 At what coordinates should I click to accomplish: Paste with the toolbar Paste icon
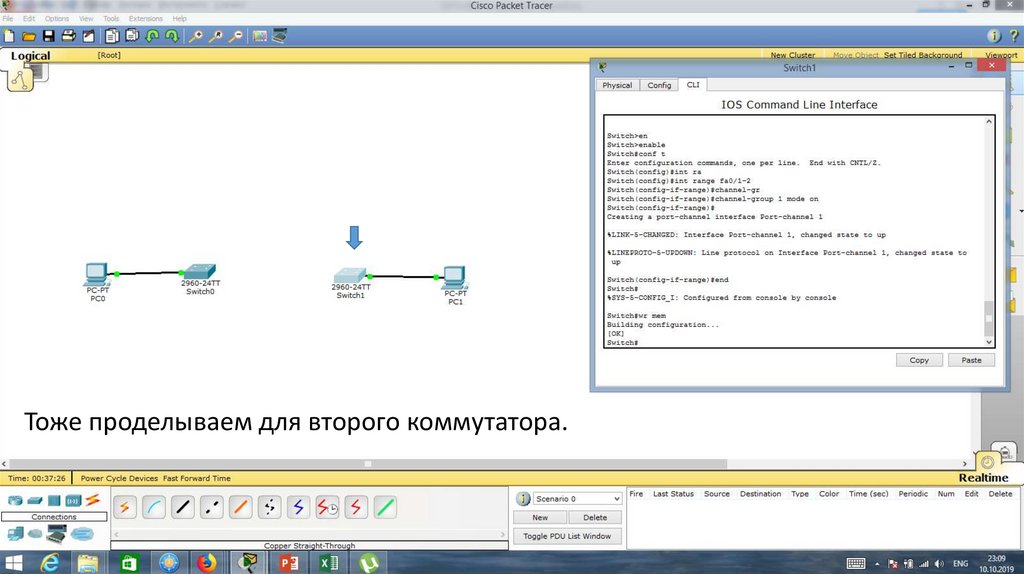(132, 37)
